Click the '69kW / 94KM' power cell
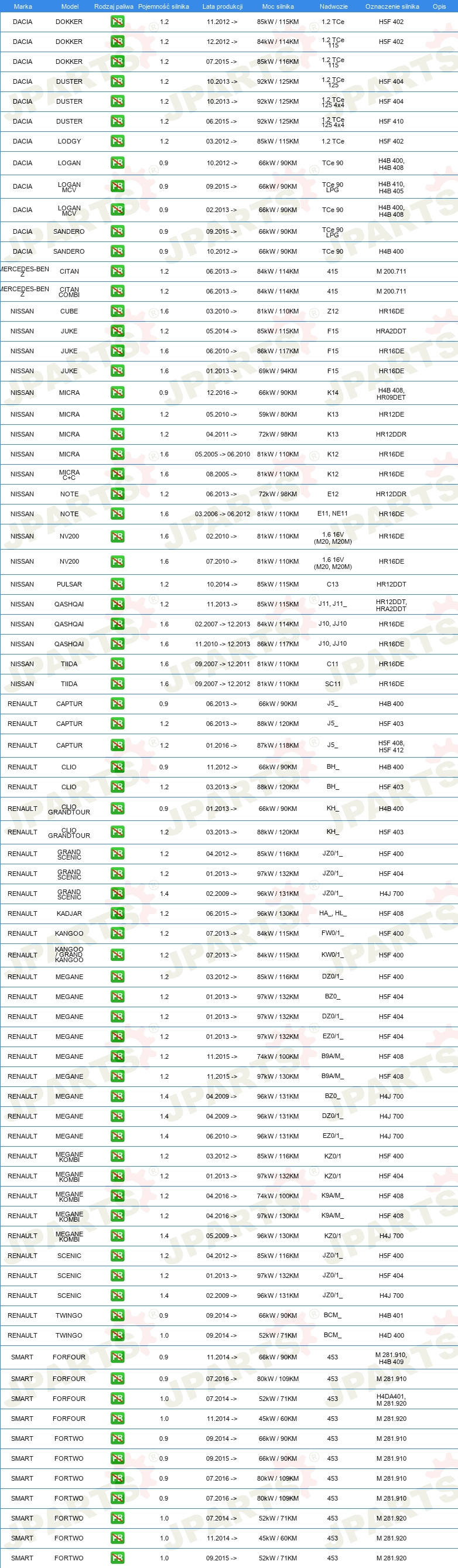The height and width of the screenshot is (1568, 458). click(x=278, y=371)
